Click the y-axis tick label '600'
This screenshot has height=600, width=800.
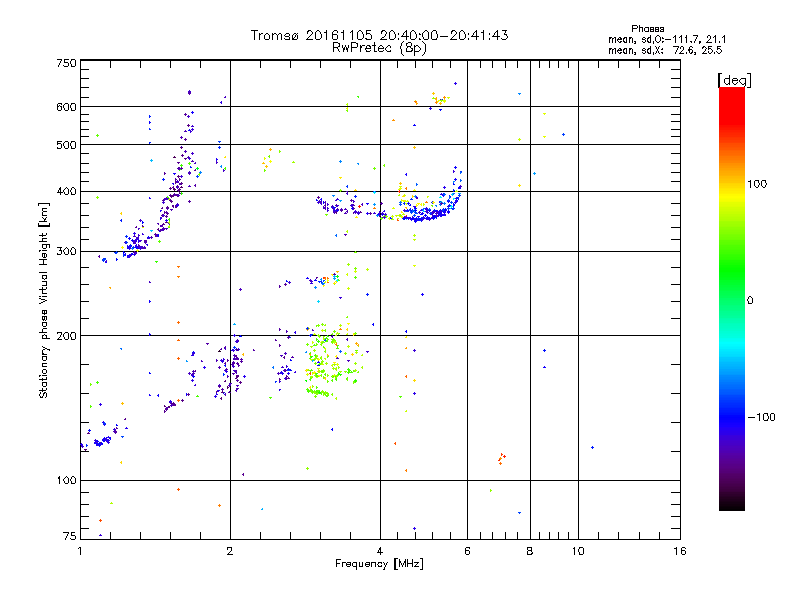click(66, 107)
